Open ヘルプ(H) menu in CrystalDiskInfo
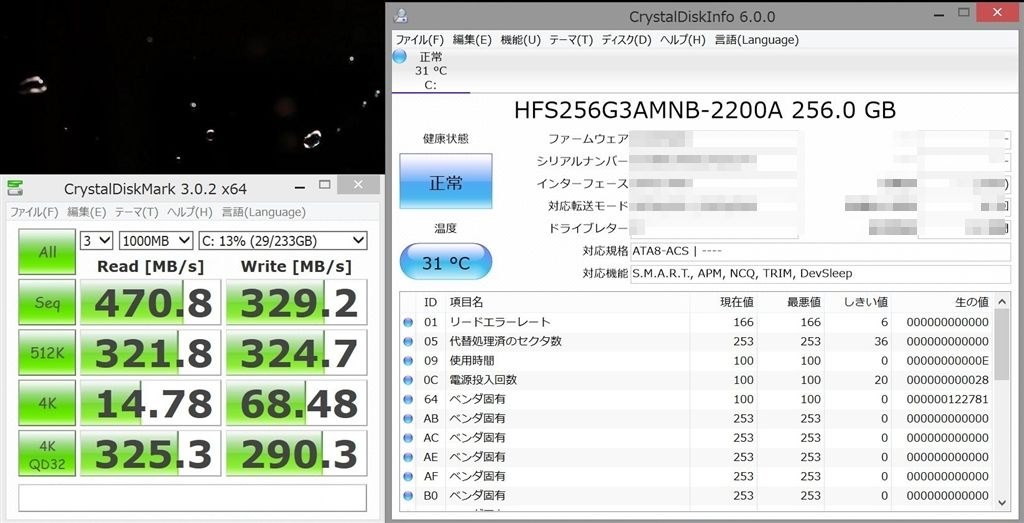The image size is (1024, 523). [x=682, y=40]
